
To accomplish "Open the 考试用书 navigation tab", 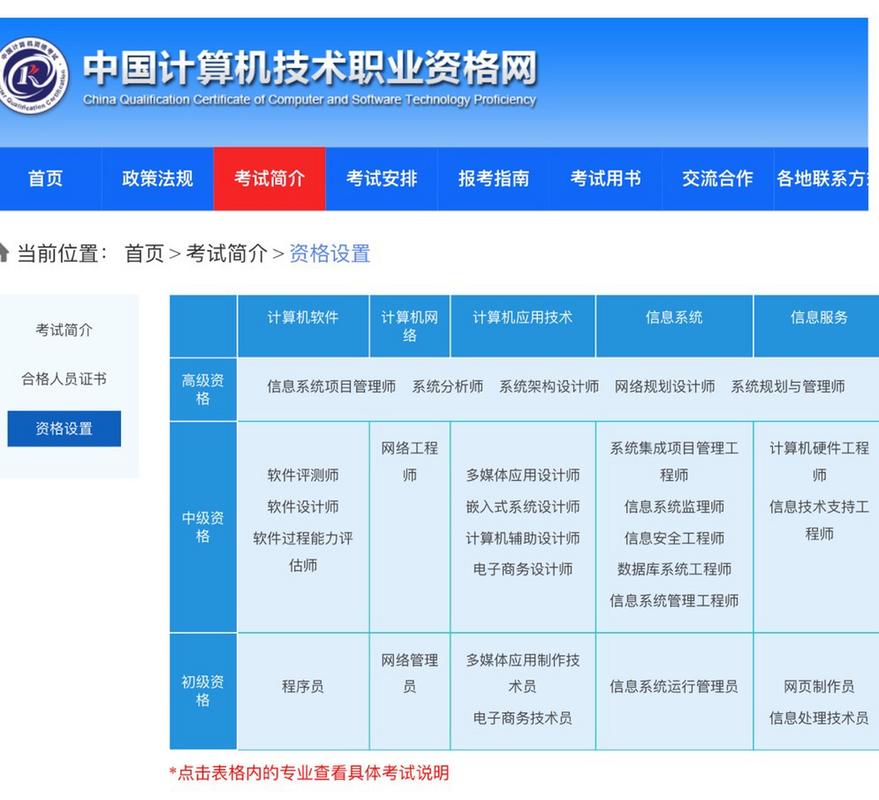I will pos(606,178).
